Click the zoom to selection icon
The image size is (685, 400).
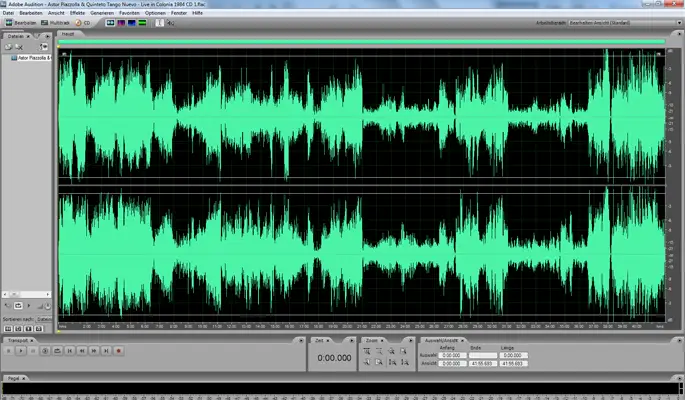coord(404,352)
